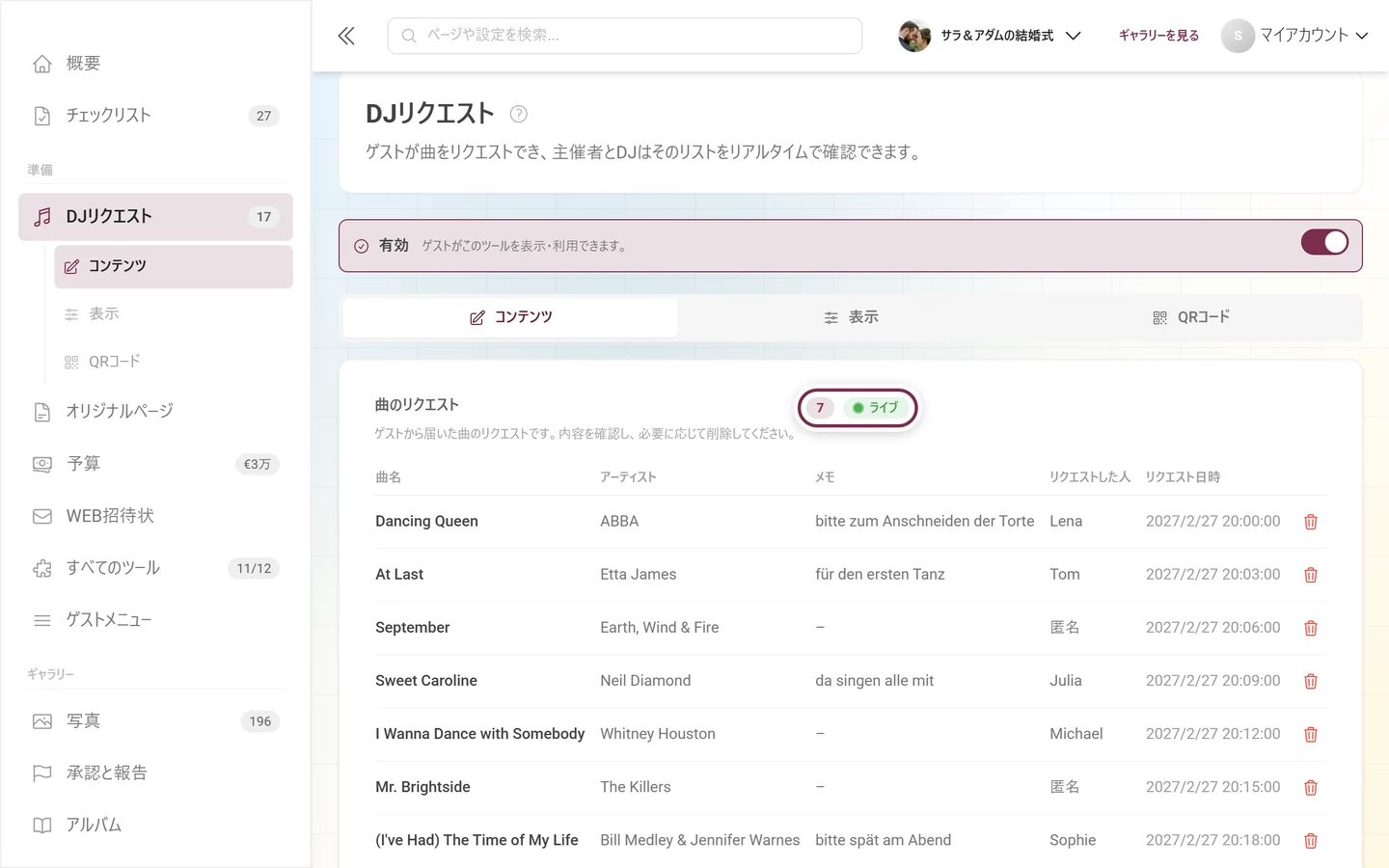Click the Earth, Wind & Fire artist cell
1389x868 pixels.
(x=660, y=628)
